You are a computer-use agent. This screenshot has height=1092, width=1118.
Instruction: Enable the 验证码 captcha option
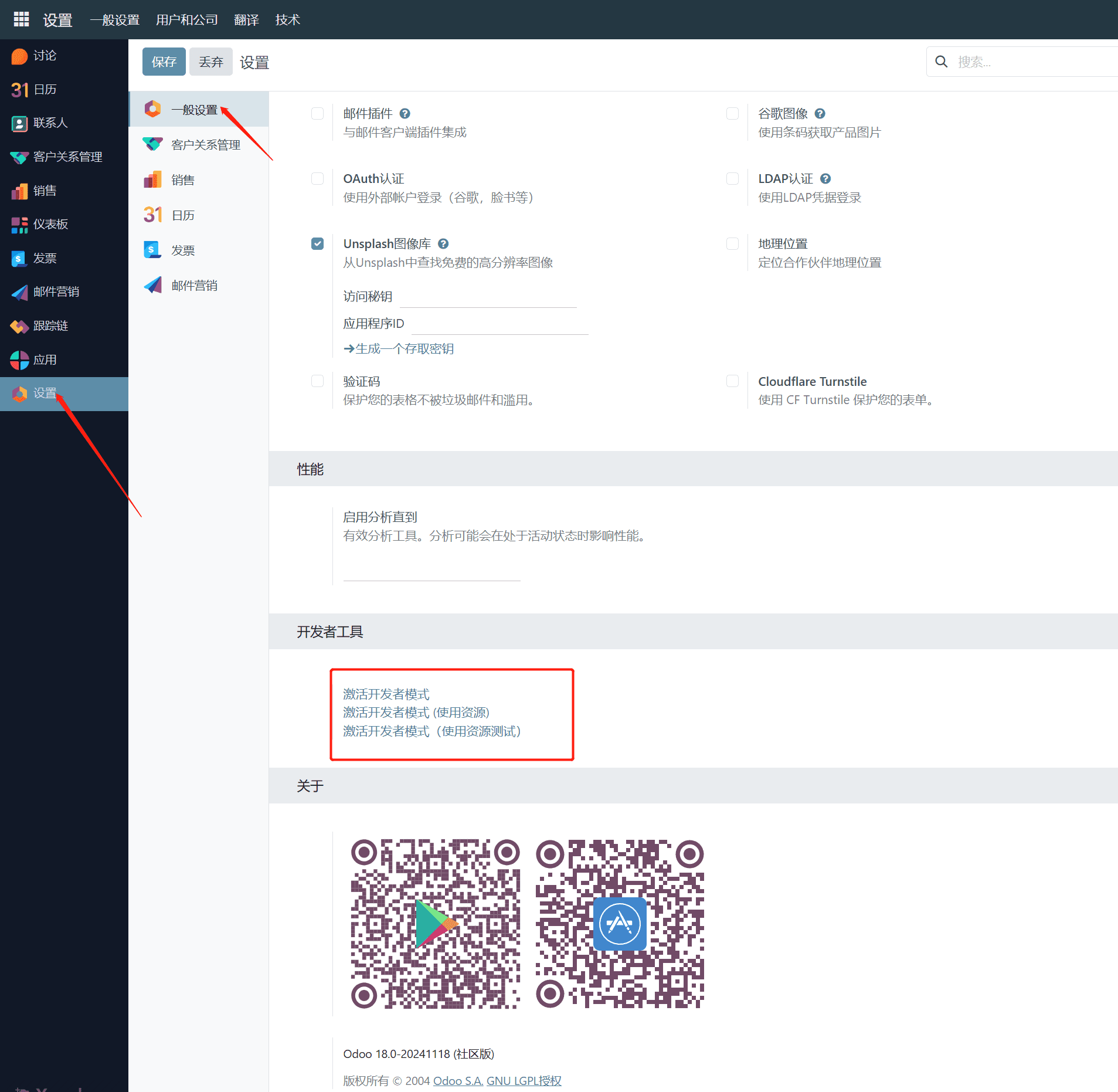click(x=317, y=381)
